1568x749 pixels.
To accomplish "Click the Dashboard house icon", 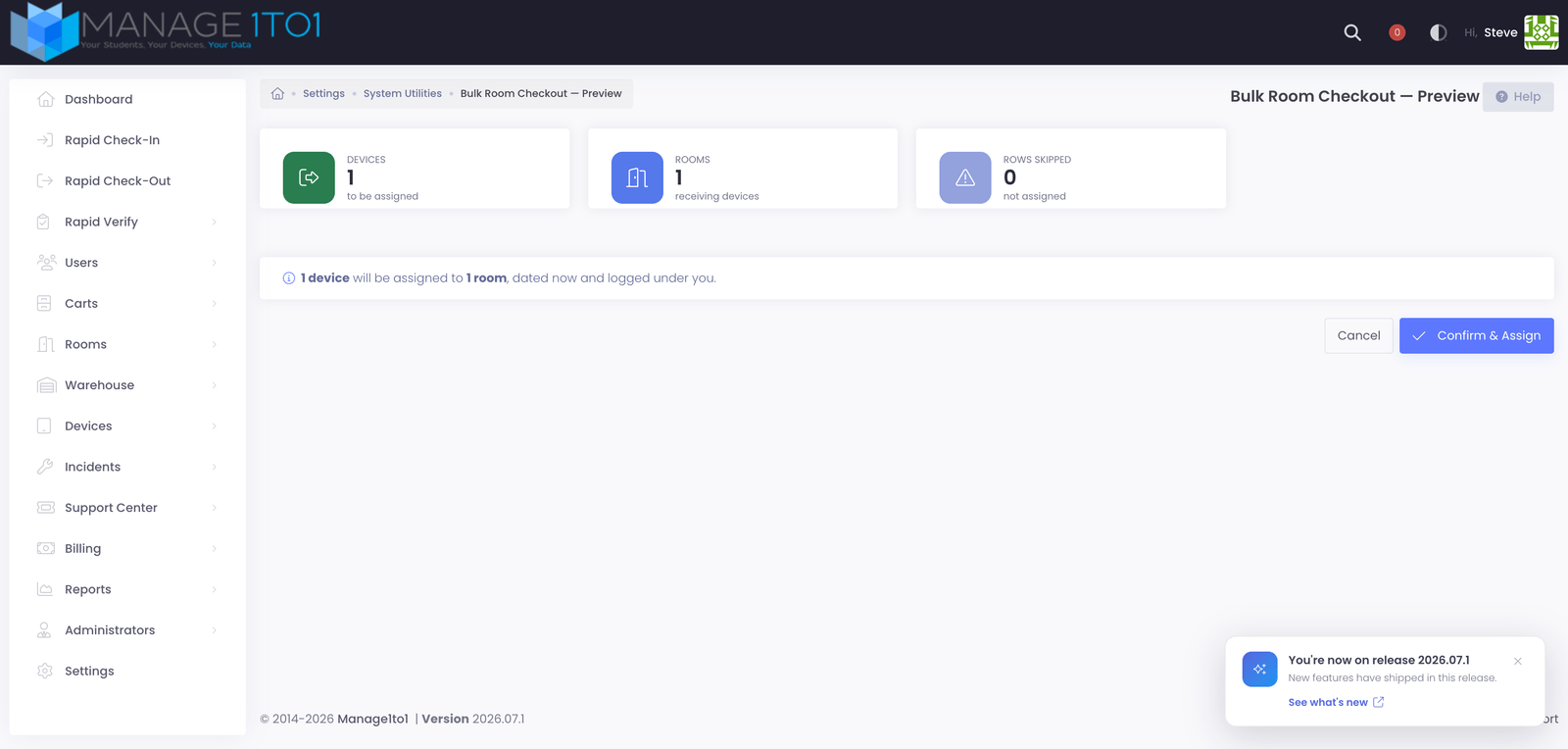I will pyautogui.click(x=45, y=99).
